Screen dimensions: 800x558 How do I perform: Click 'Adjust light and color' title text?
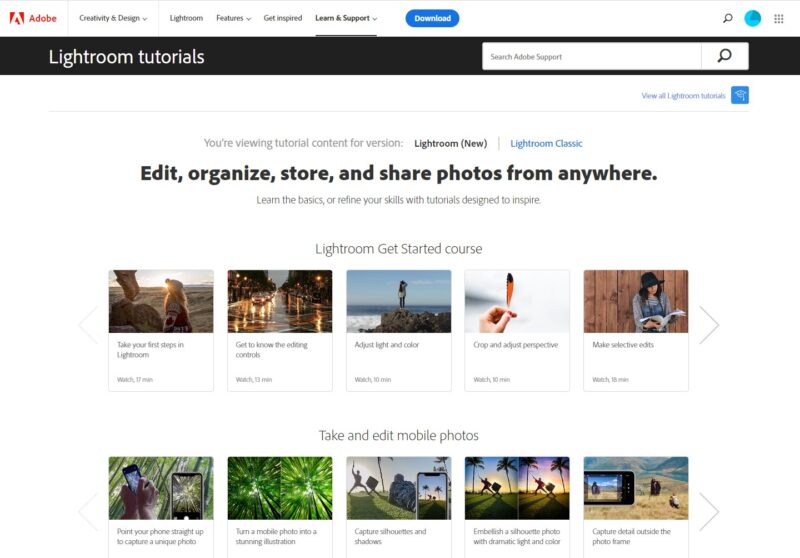[387, 345]
